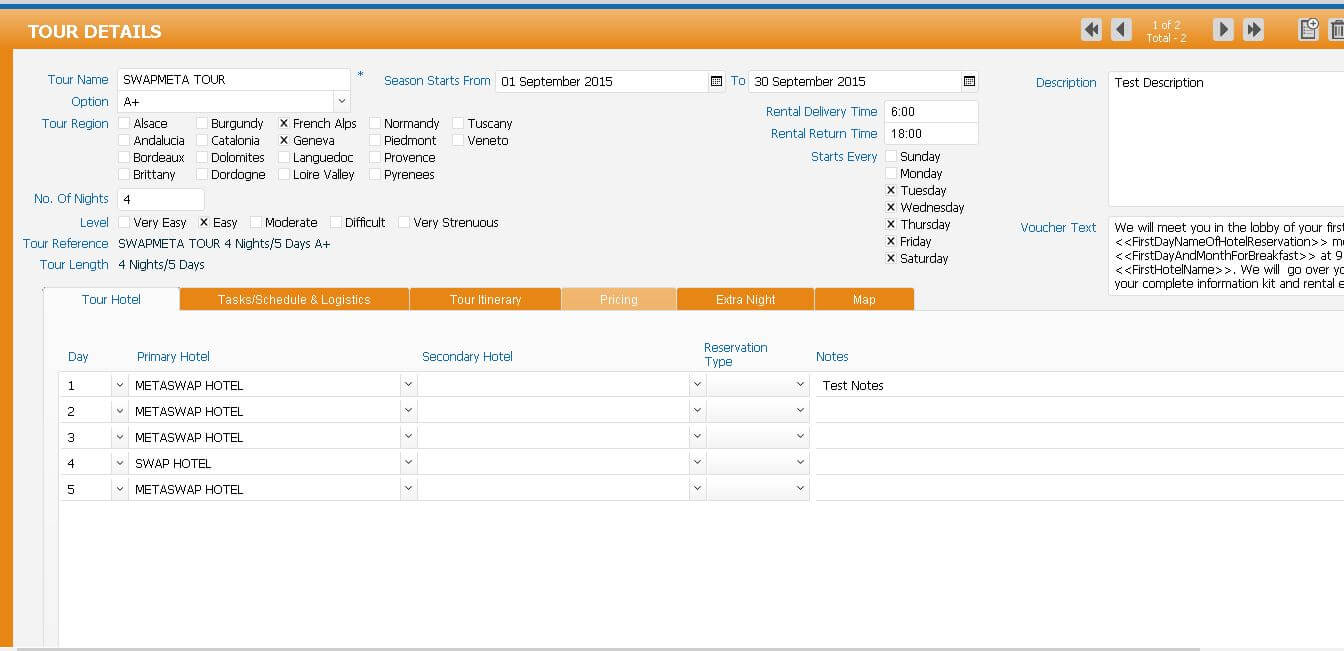This screenshot has height=651, width=1344.
Task: Jump to the last tour record
Action: click(x=1253, y=30)
